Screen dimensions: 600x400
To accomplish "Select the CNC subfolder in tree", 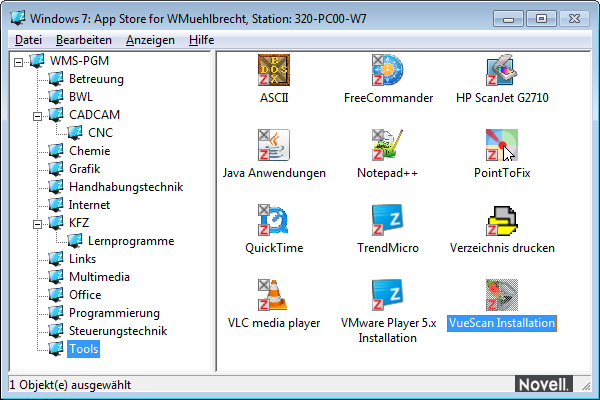I will (100, 133).
